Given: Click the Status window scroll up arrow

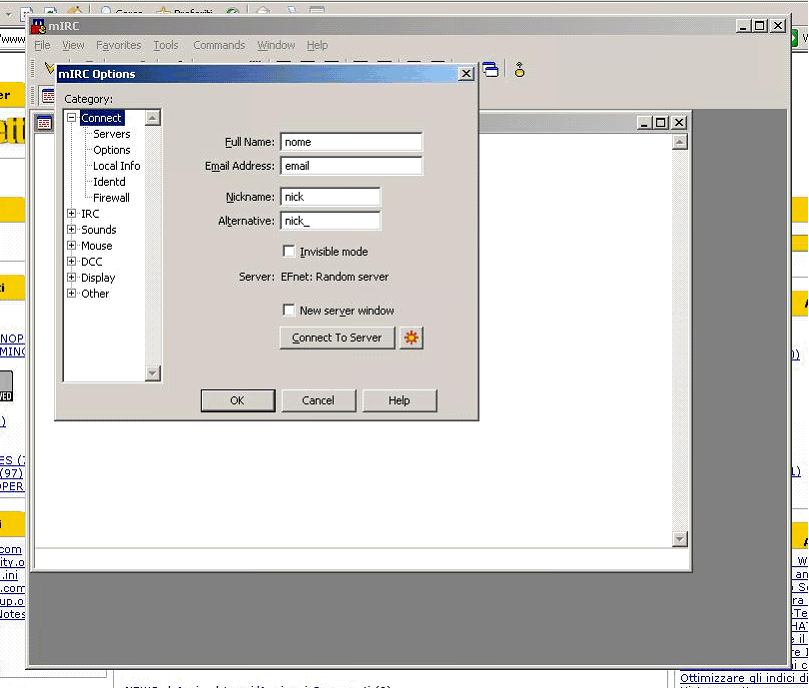Looking at the screenshot, I should (x=680, y=142).
